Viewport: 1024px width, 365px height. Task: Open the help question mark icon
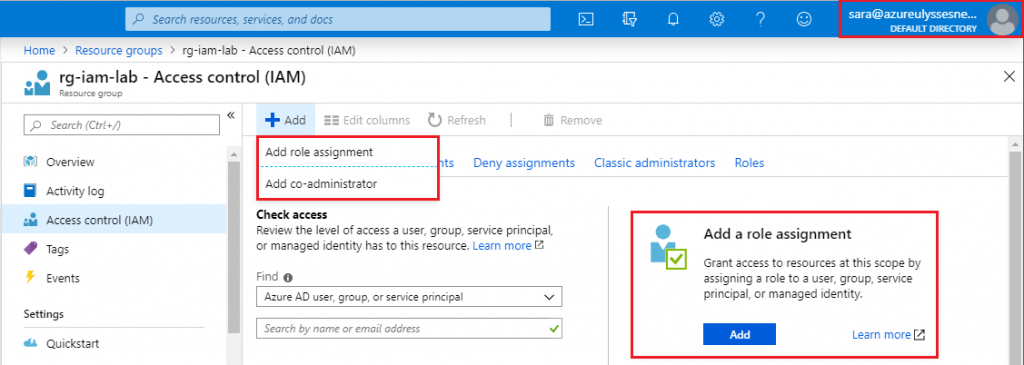pos(760,20)
